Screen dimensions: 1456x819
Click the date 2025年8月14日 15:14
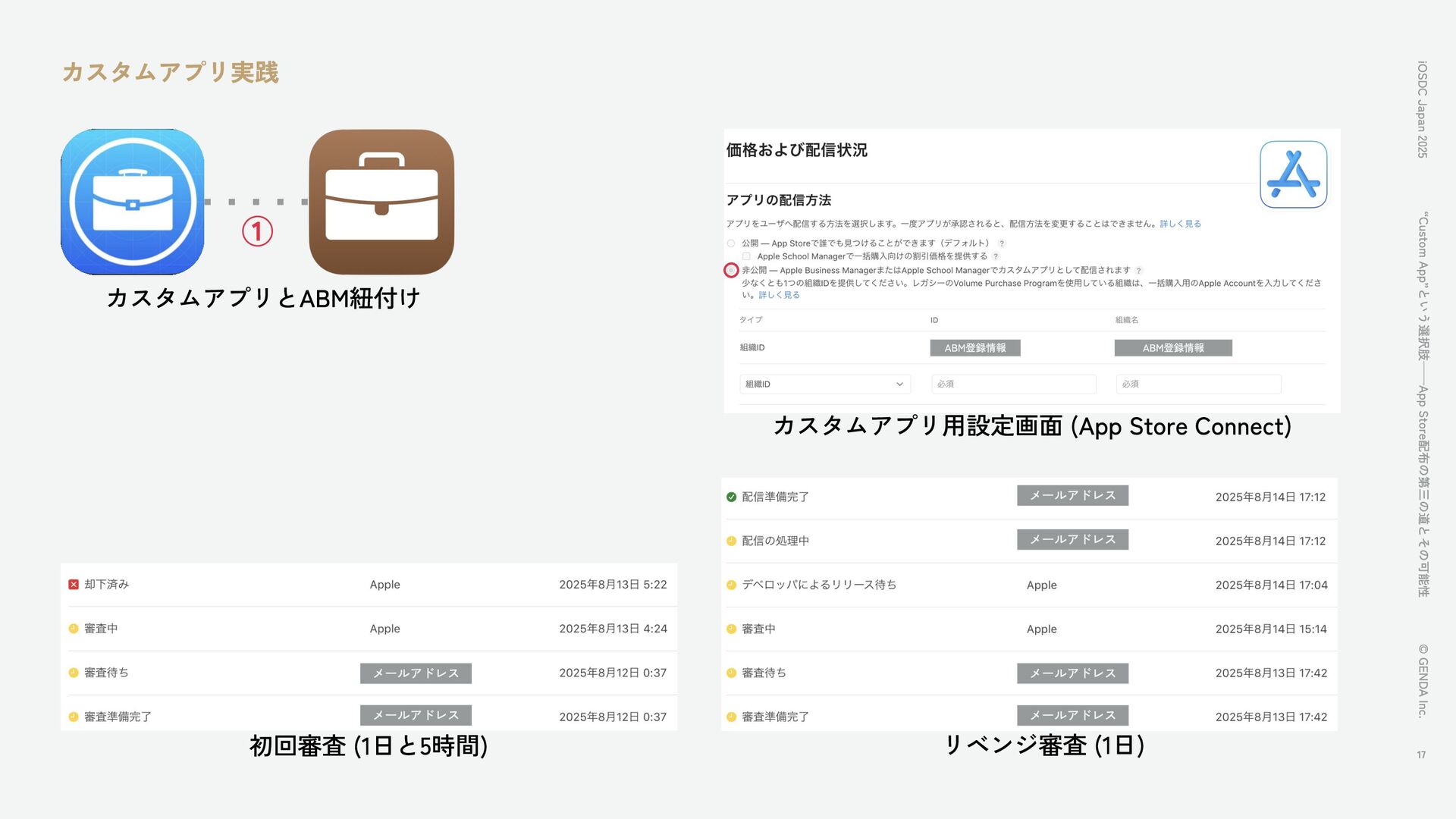pos(1271,629)
